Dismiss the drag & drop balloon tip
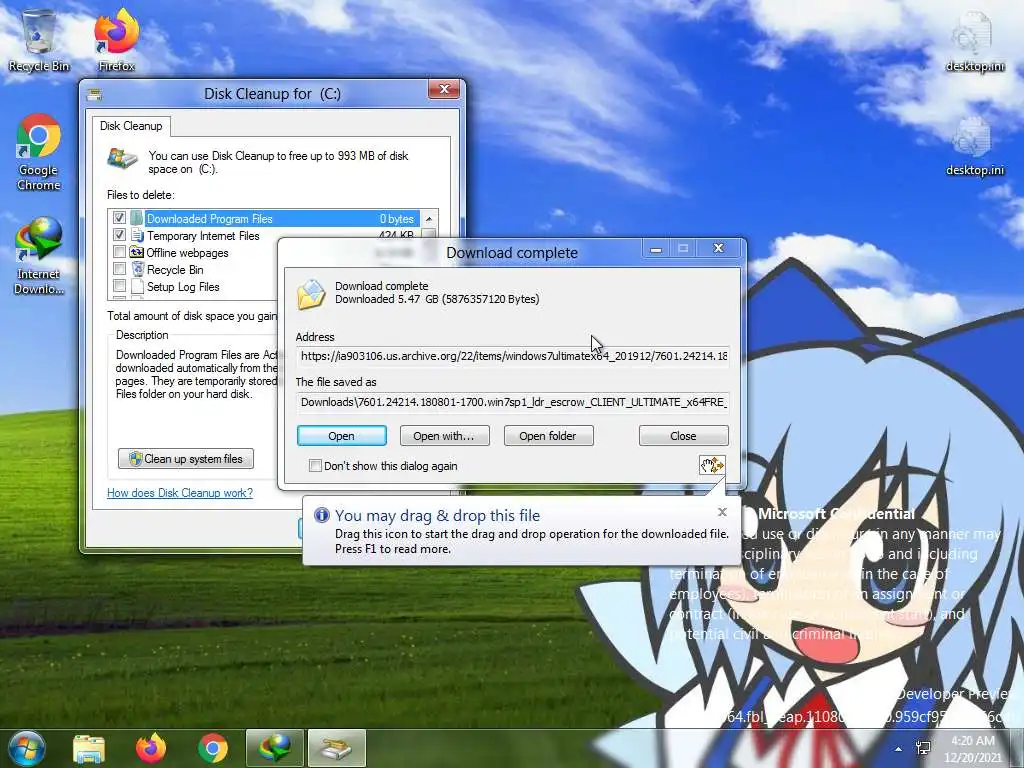 click(722, 512)
